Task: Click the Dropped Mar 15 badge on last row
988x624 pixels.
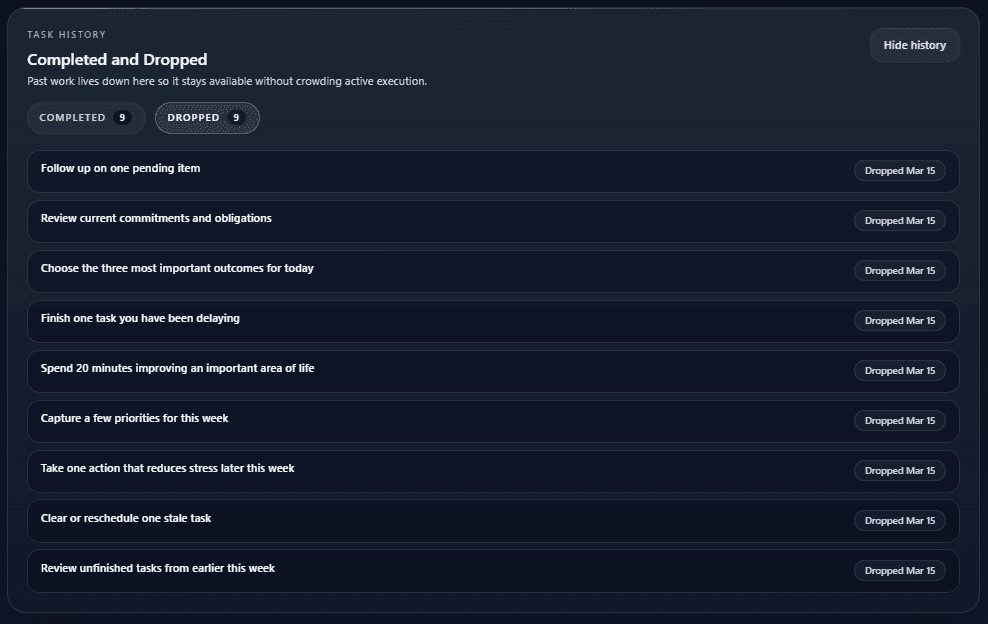Action: [899, 570]
